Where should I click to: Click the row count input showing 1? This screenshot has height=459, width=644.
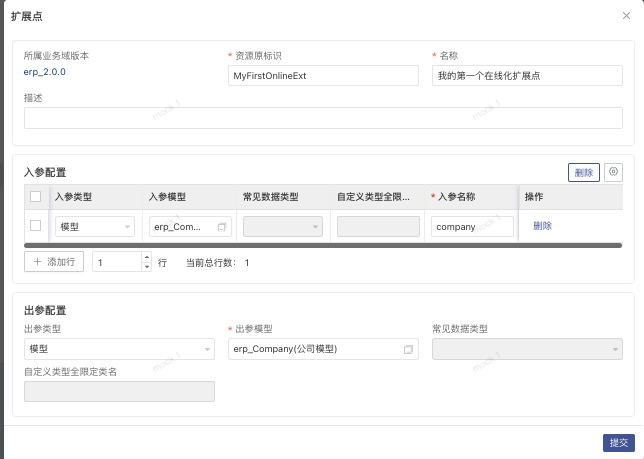(117, 262)
